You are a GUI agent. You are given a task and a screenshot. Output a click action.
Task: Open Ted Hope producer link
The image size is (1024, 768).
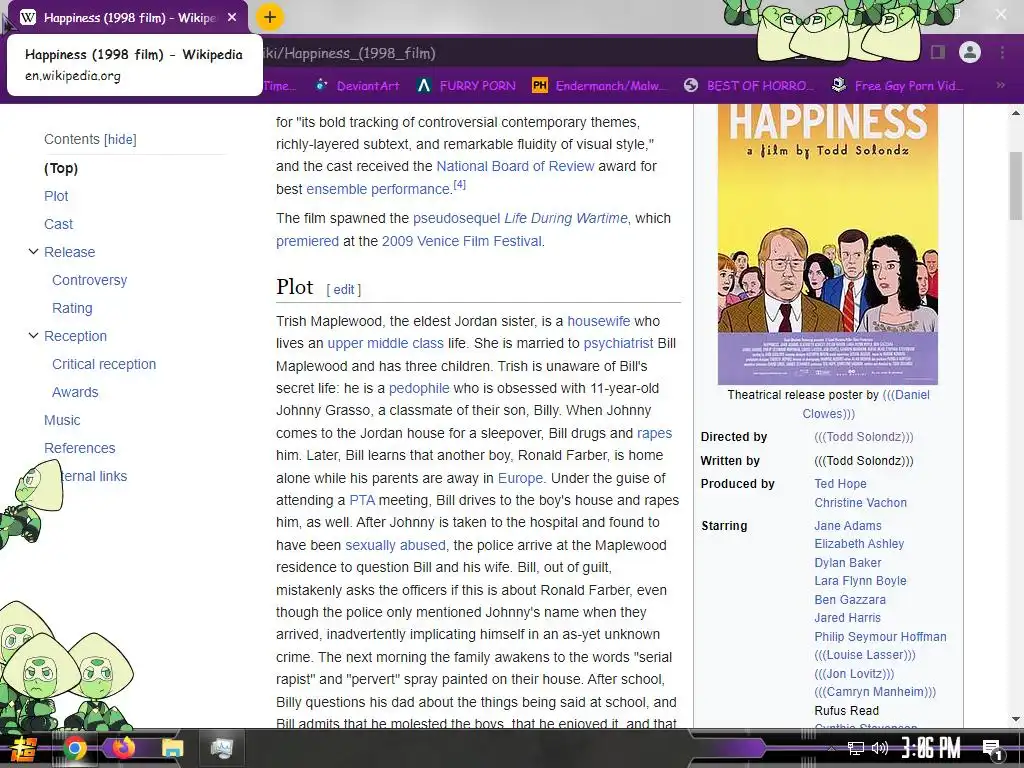coord(840,484)
